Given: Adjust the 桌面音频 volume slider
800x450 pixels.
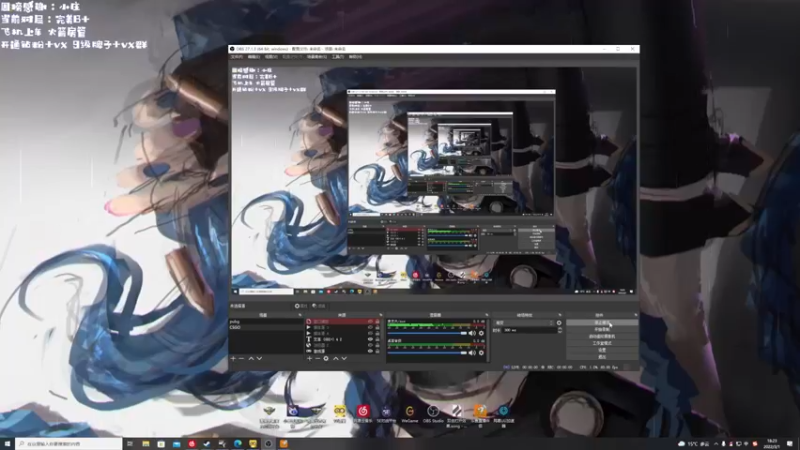Looking at the screenshot, I should (427, 353).
